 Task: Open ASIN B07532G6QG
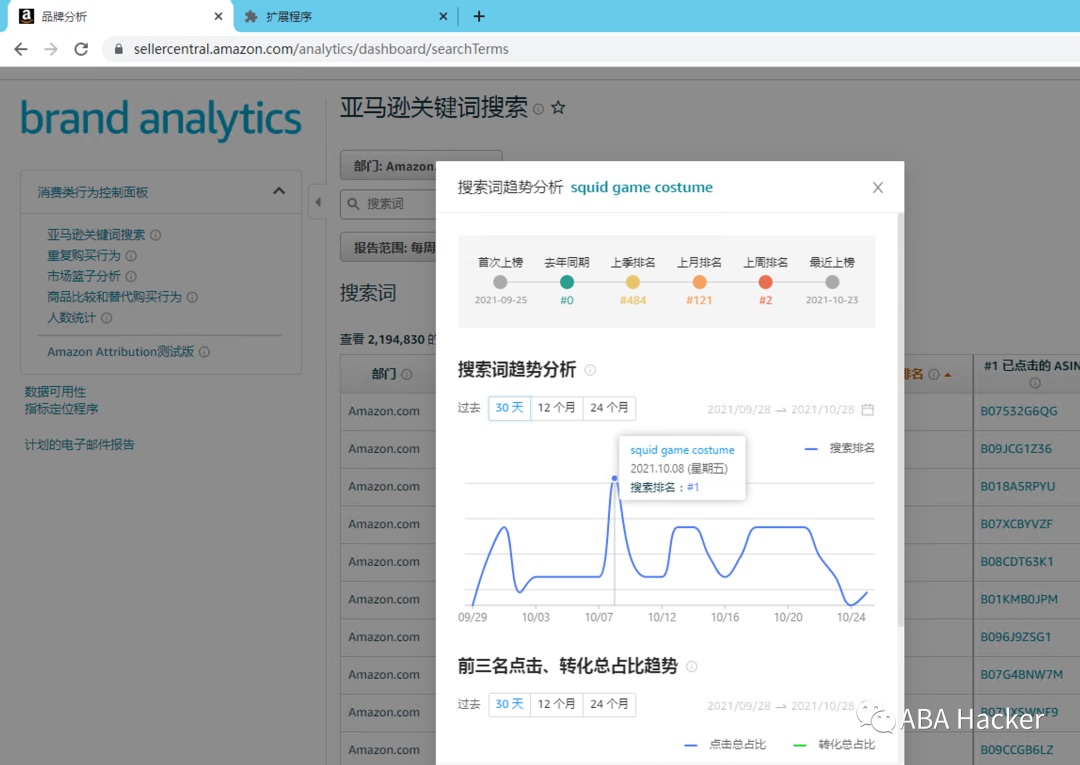coord(1019,411)
